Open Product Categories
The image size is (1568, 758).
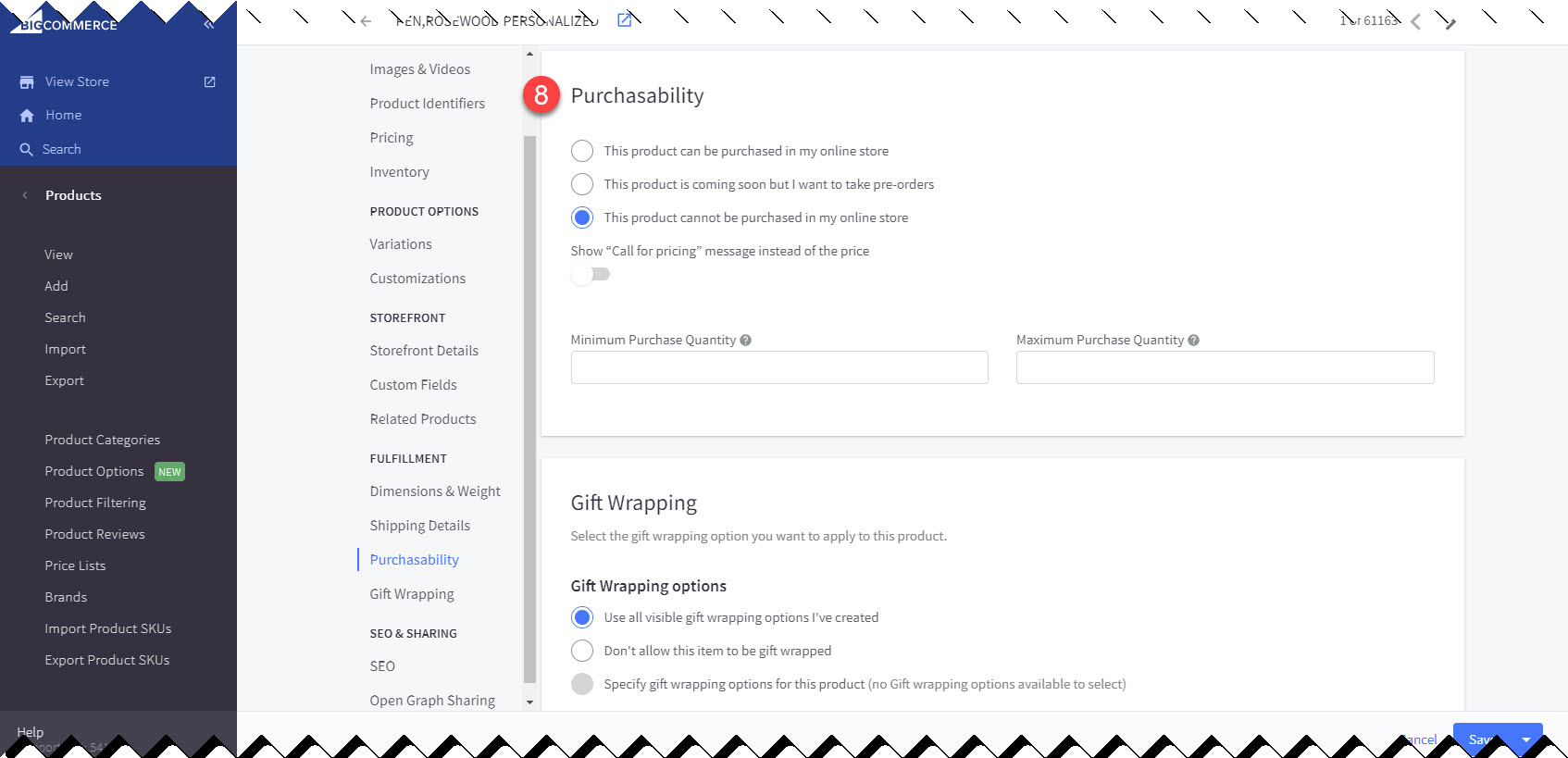103,440
